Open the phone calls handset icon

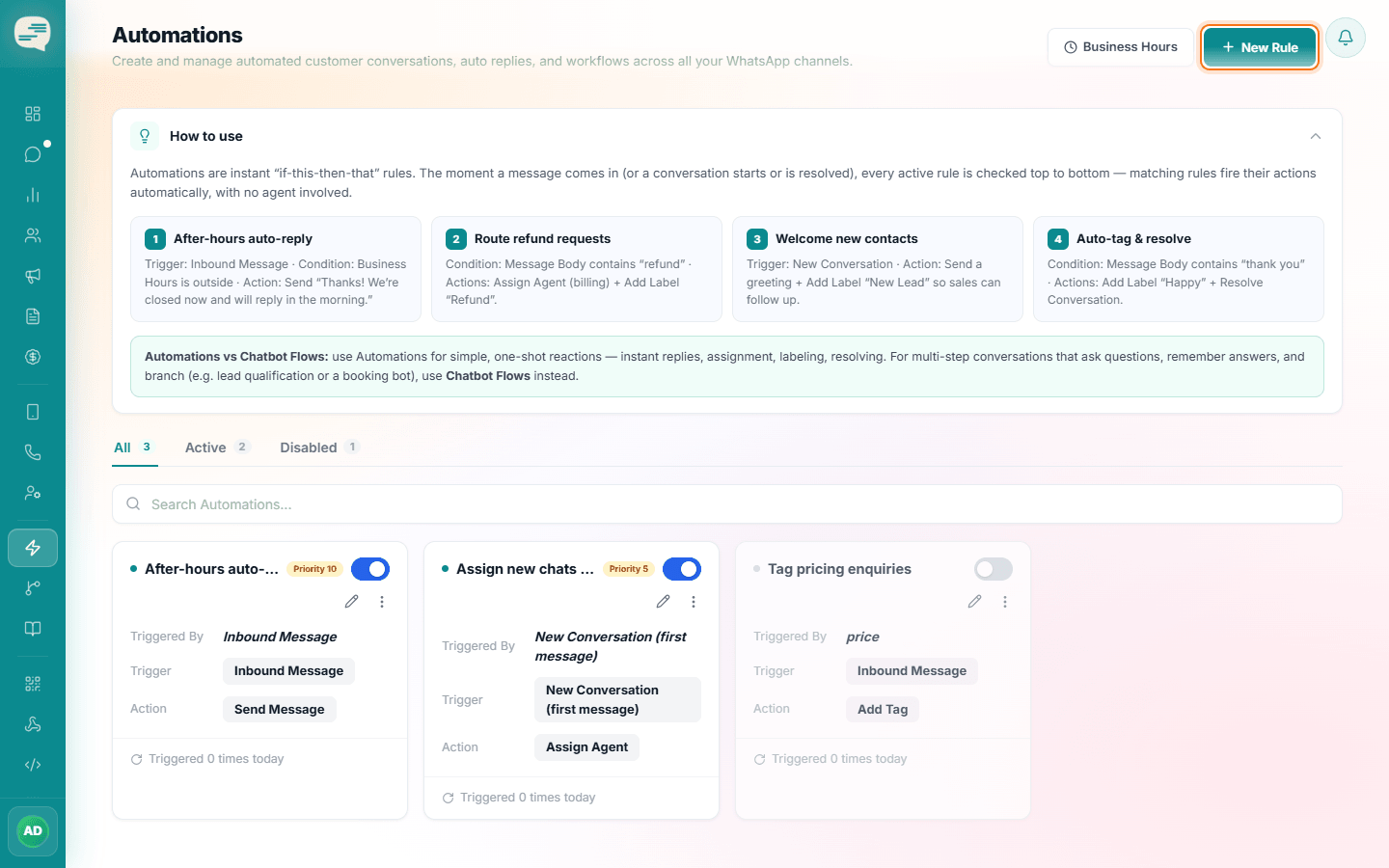point(33,452)
